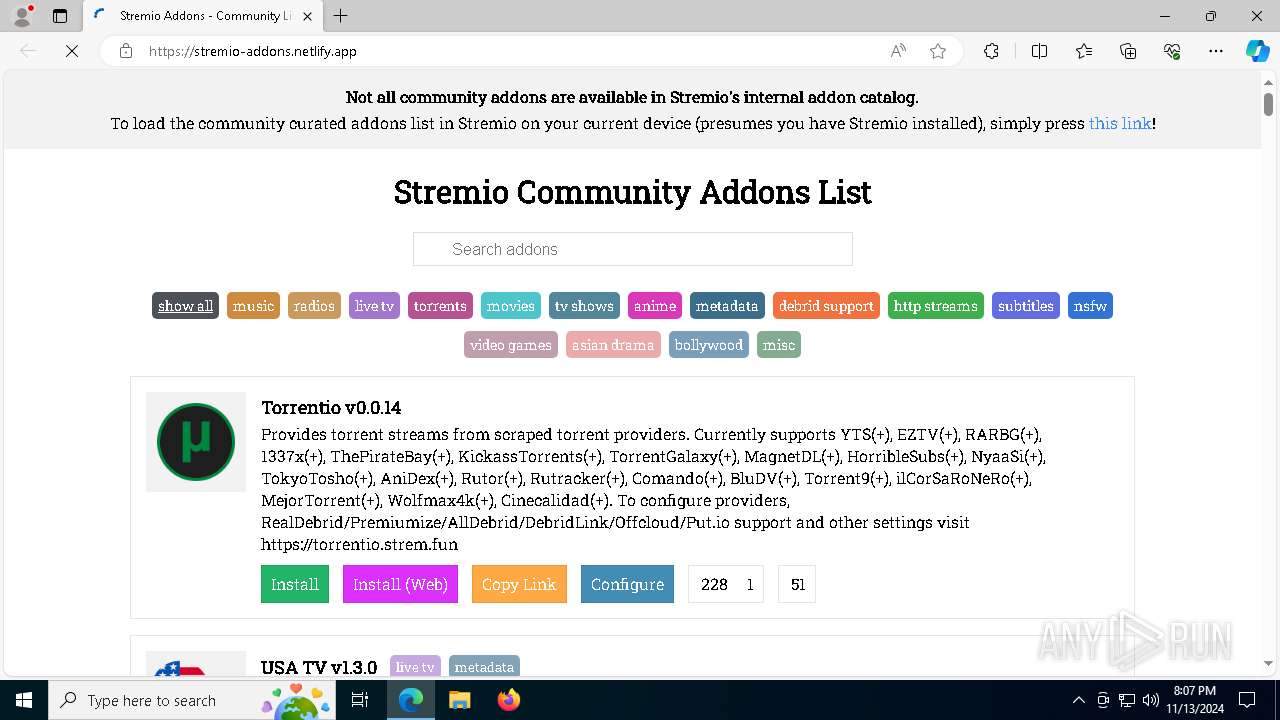The width and height of the screenshot is (1280, 720).
Task: Click the taskbar search box
Action: point(193,700)
